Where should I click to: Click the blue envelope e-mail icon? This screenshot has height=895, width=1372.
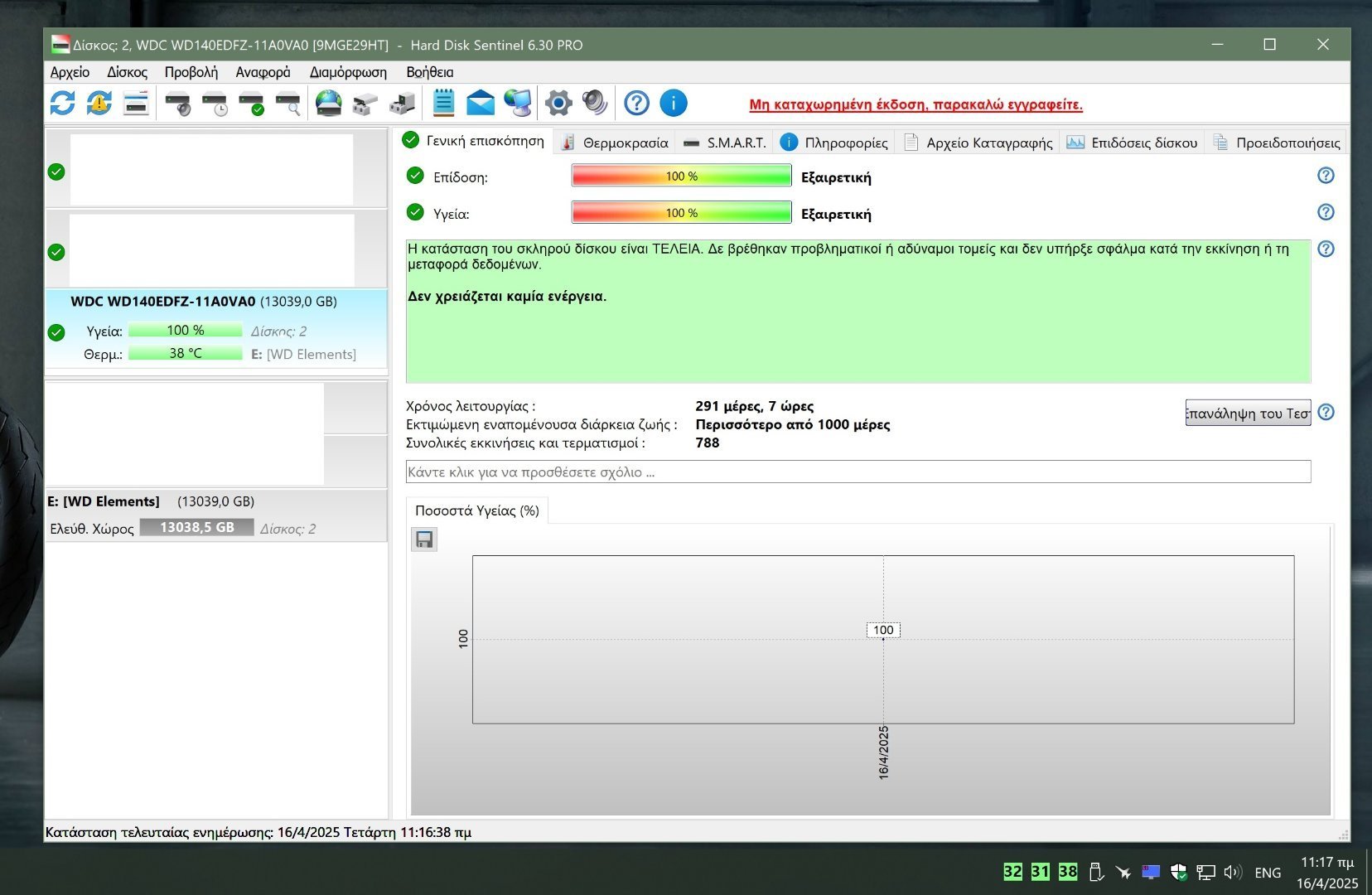click(x=481, y=104)
